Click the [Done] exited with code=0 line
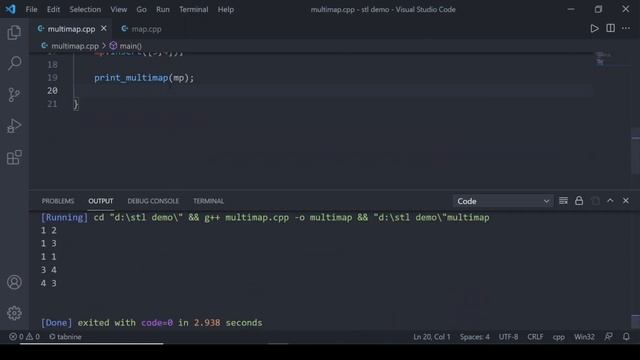 pos(151,322)
